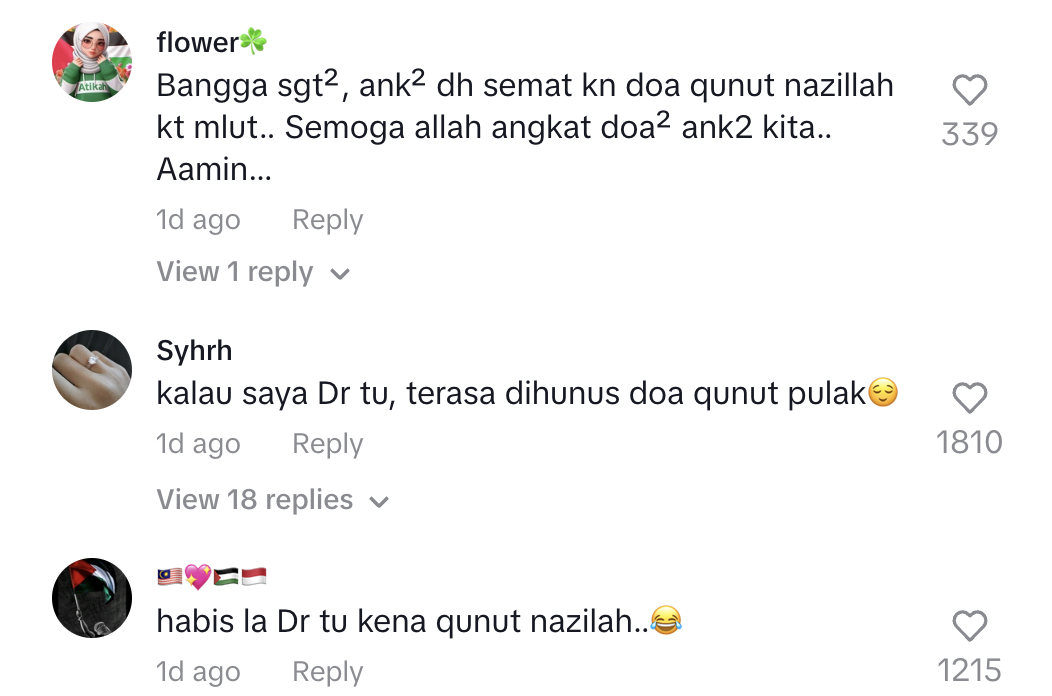Click the 1810 like count

click(969, 442)
